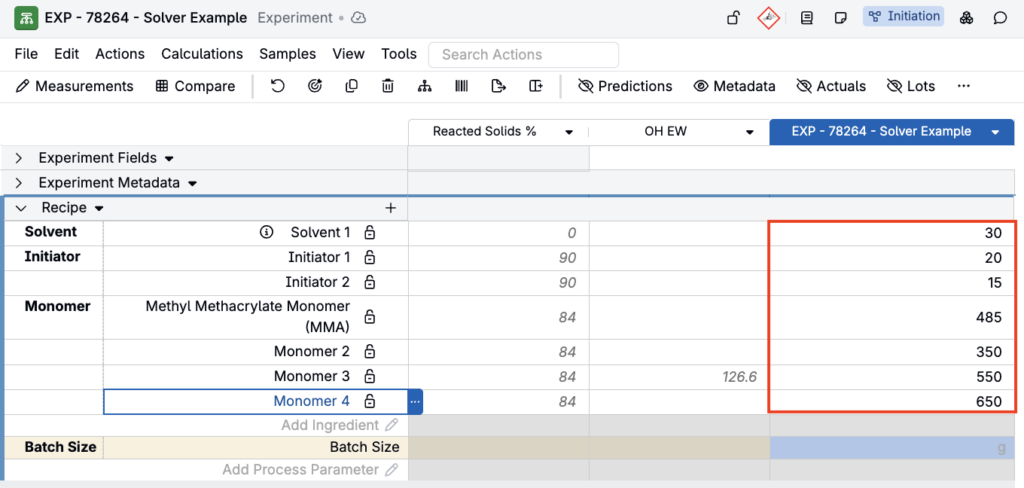The height and width of the screenshot is (488, 1024).
Task: Open the comments speech bubble icon
Action: pyautogui.click(x=1000, y=18)
